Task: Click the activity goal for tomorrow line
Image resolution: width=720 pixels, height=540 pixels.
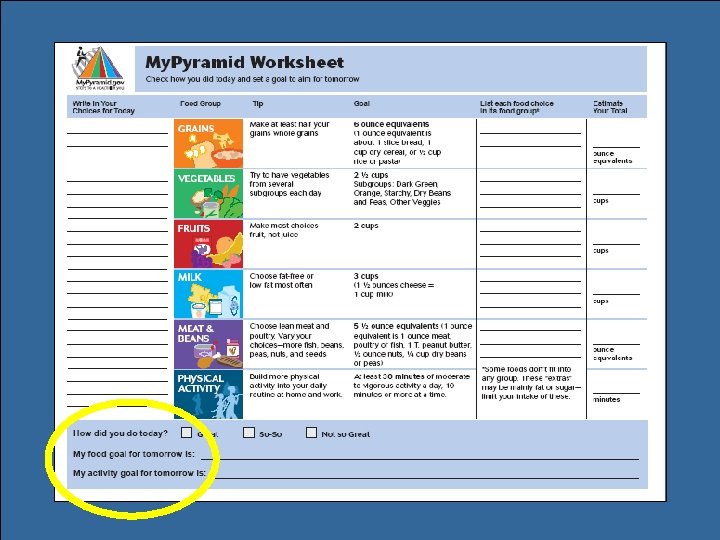Action: tap(425, 478)
